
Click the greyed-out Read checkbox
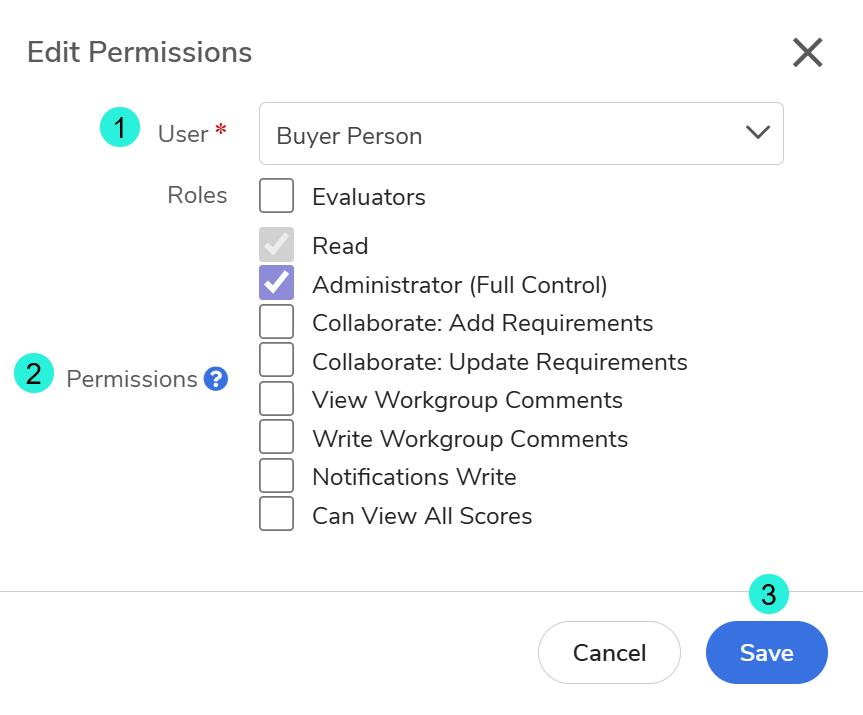coord(276,245)
